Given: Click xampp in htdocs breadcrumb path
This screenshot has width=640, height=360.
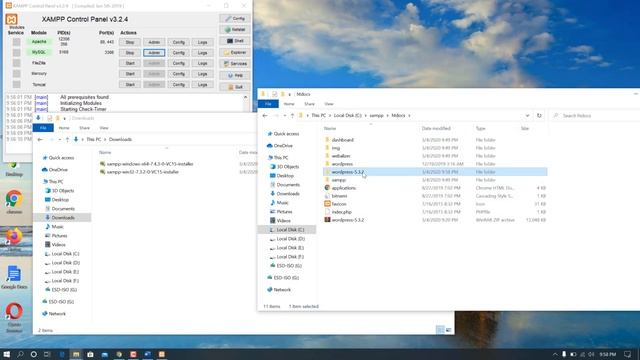Looking at the screenshot, I should click(376, 116).
